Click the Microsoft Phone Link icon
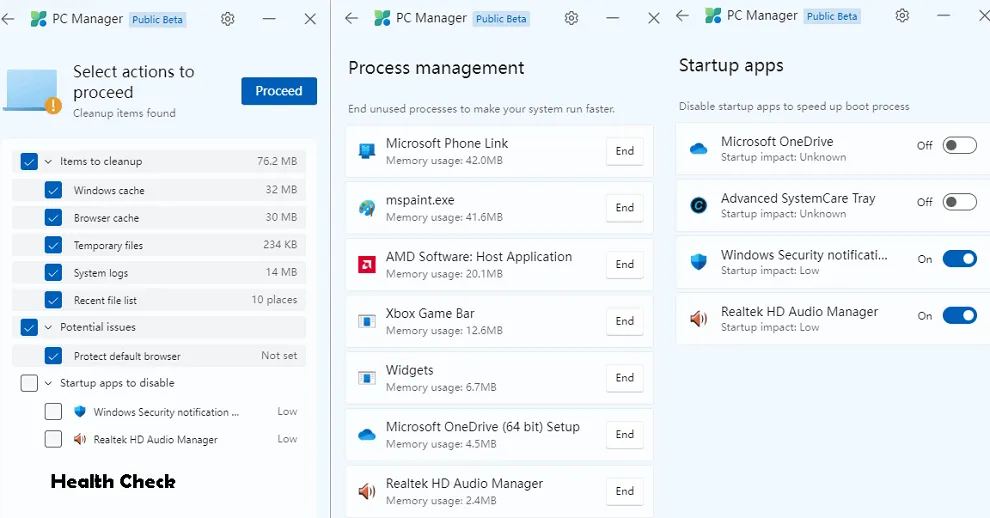990x518 pixels. click(x=367, y=151)
